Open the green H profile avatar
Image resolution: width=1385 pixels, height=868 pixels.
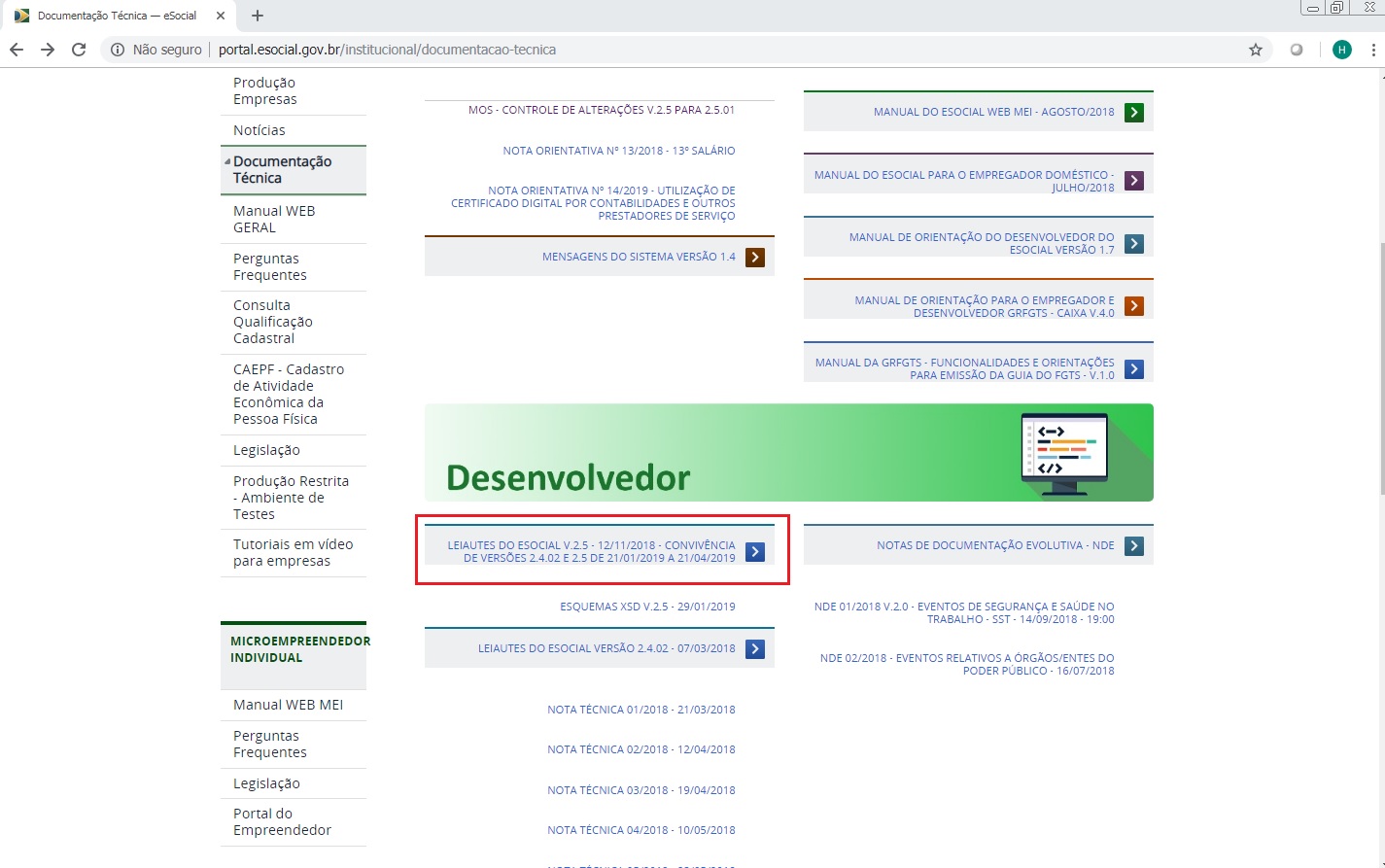point(1342,50)
